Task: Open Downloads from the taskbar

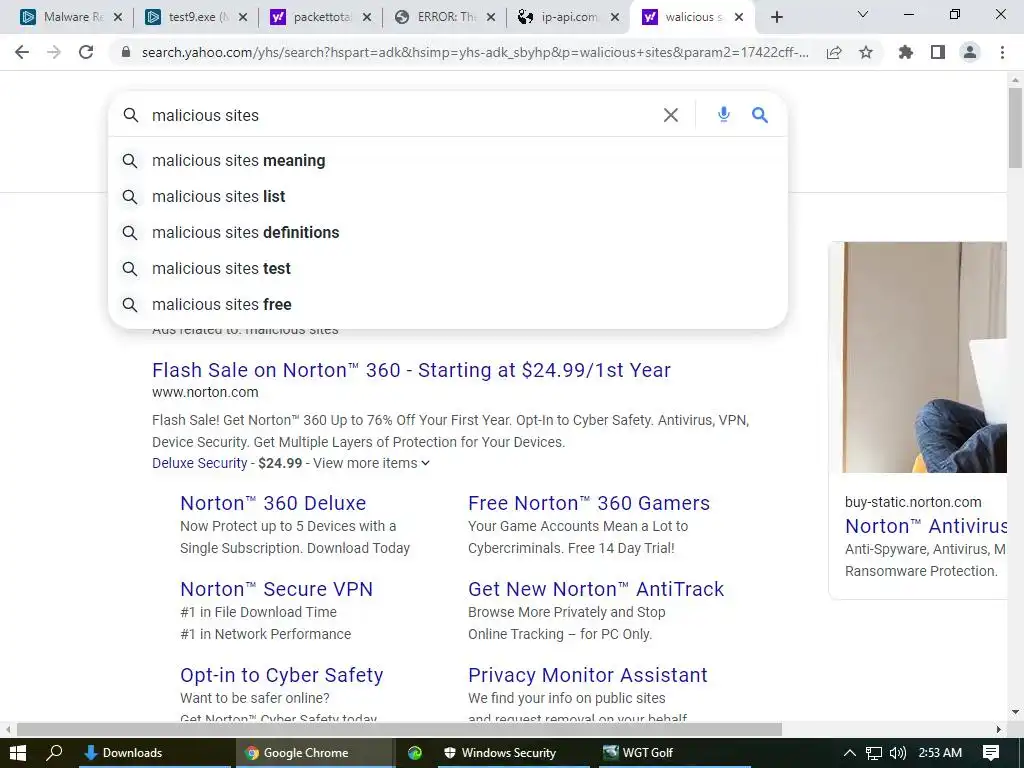Action: (154, 753)
